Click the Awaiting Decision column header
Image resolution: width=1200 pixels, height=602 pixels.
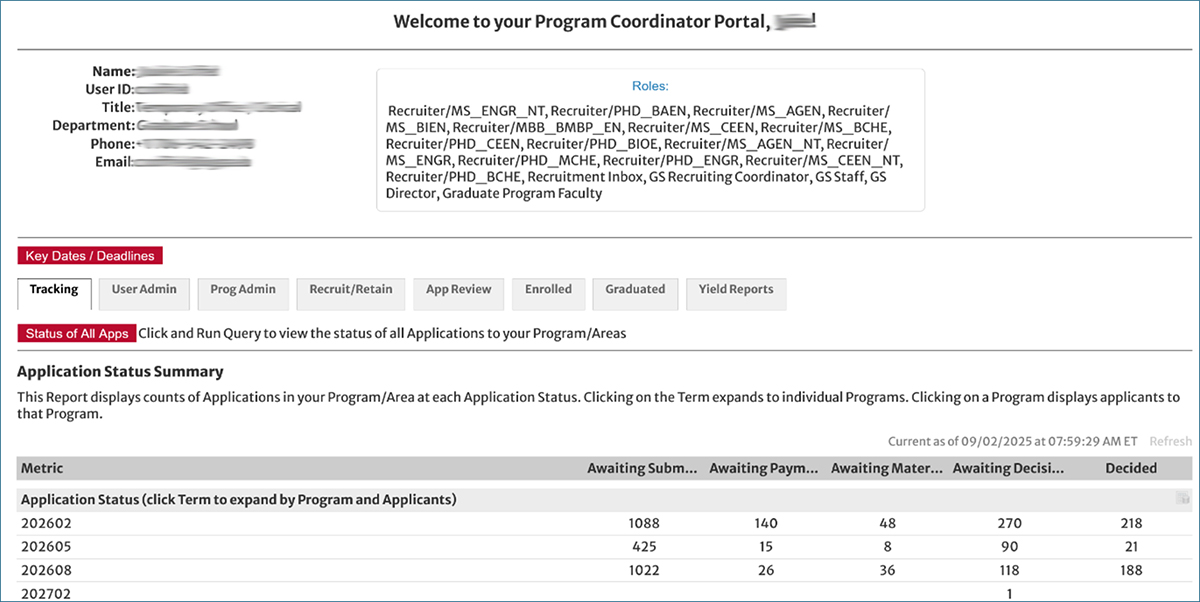1008,468
